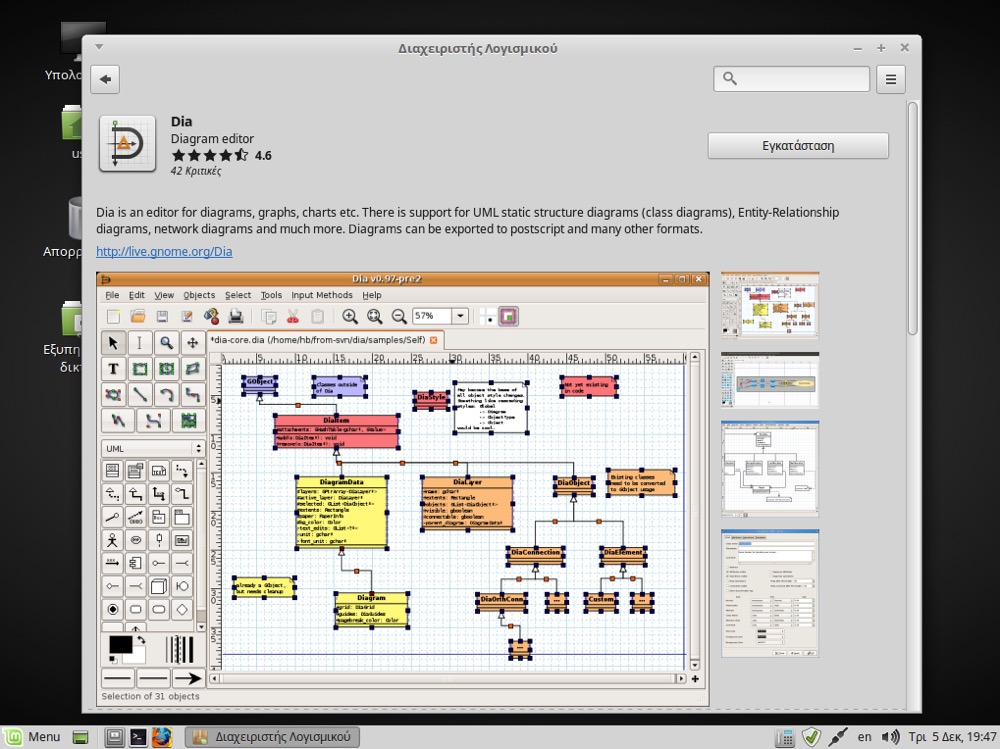The height and width of the screenshot is (749, 1000).
Task: Launch Firefox from the taskbar
Action: tap(161, 738)
